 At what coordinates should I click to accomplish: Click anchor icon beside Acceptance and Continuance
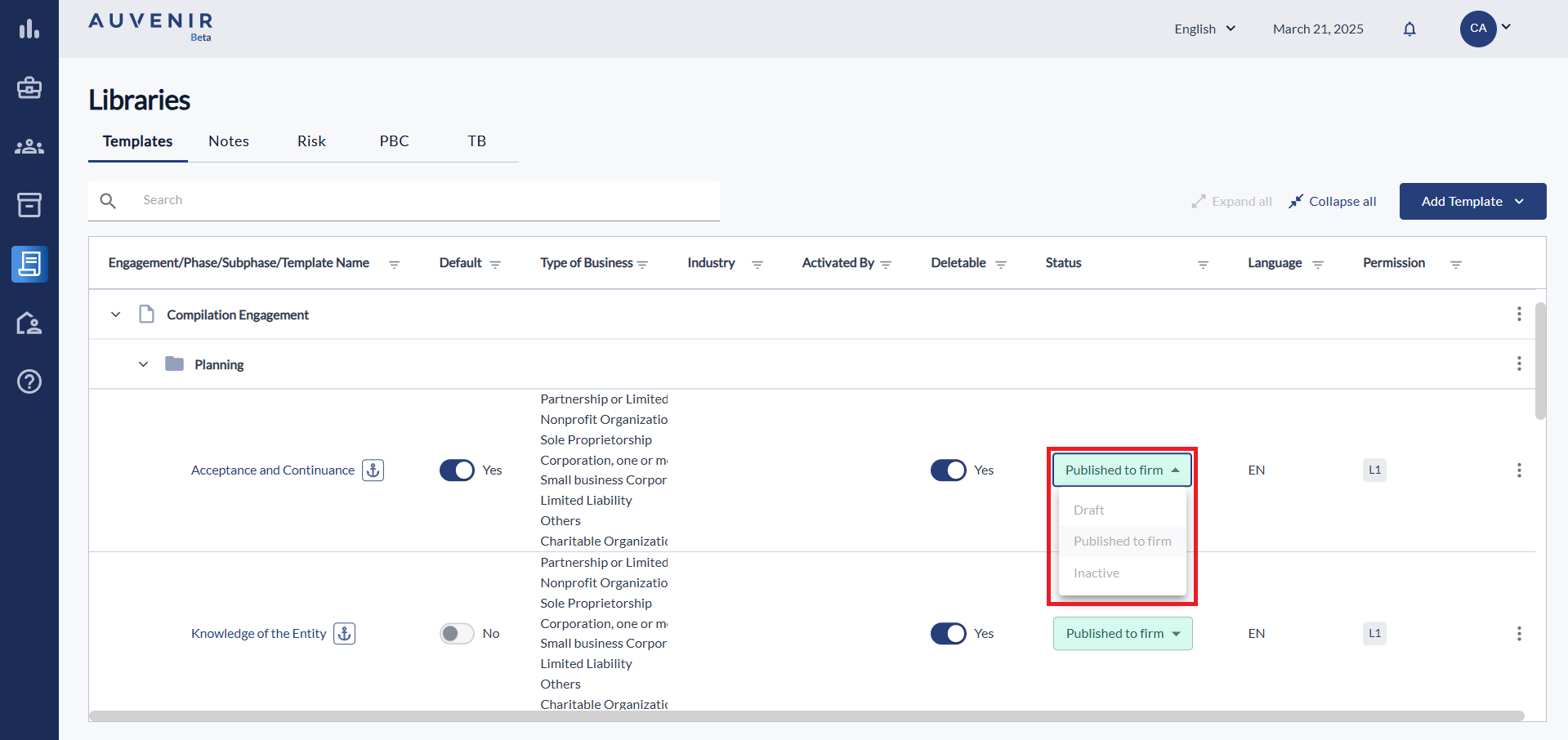[373, 470]
